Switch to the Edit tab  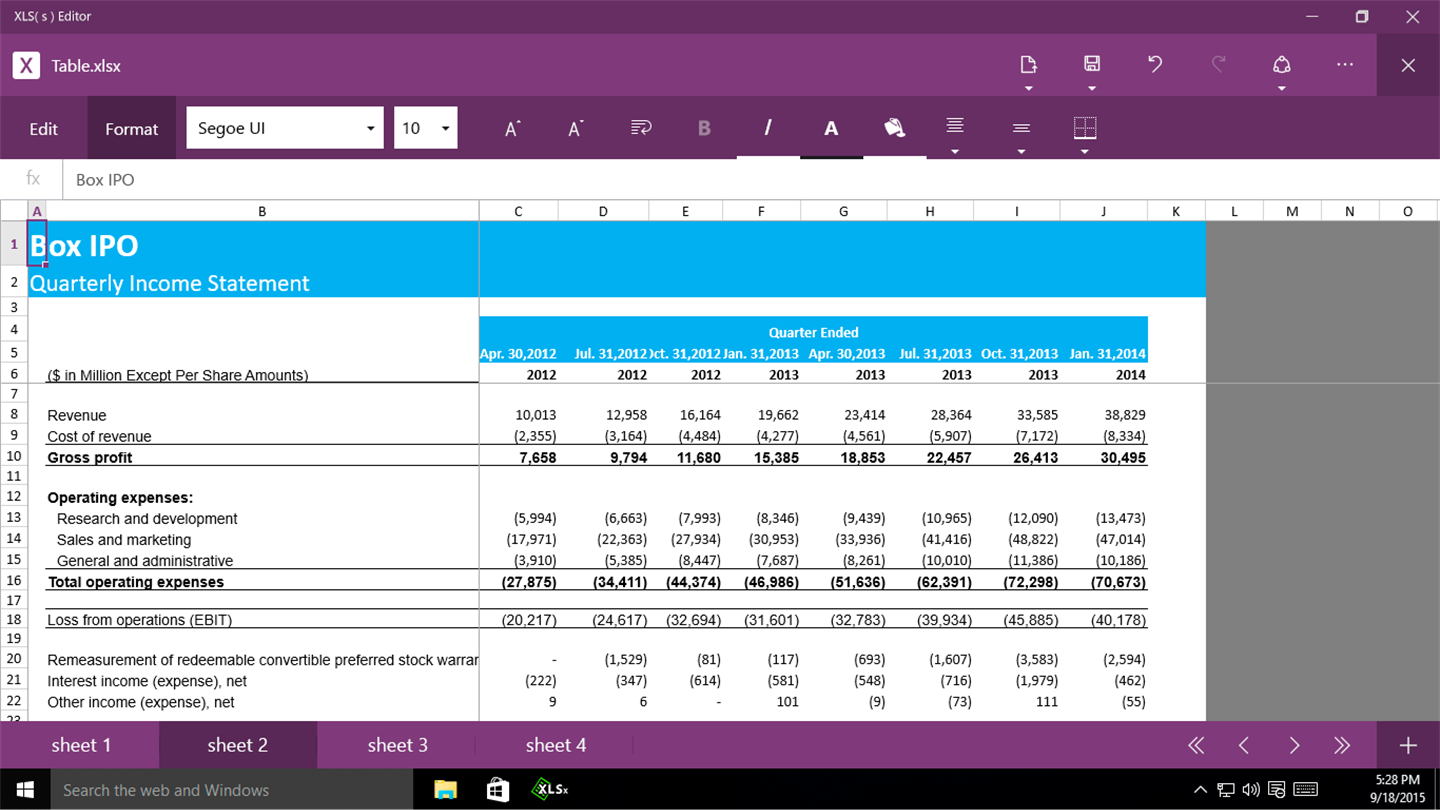pyautogui.click(x=43, y=128)
